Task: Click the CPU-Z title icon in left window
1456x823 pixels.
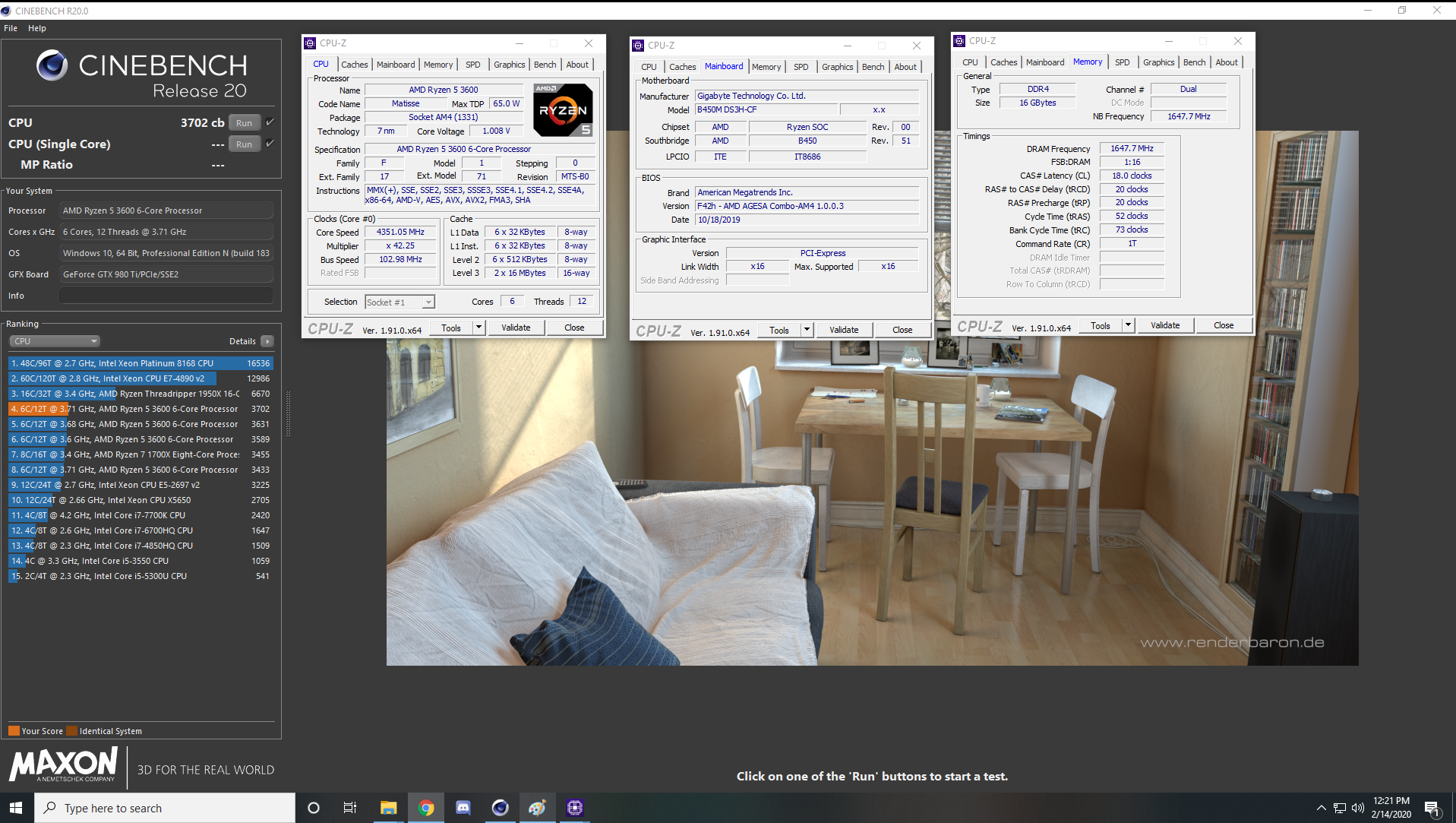Action: [x=310, y=43]
